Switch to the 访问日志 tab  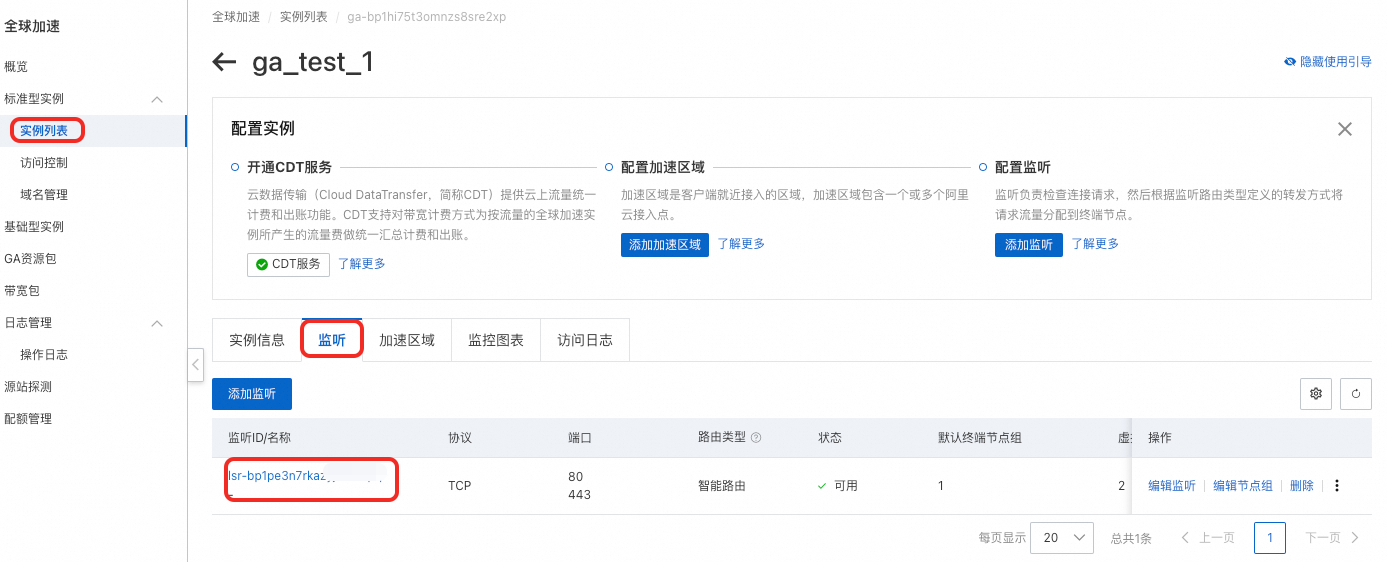585,340
